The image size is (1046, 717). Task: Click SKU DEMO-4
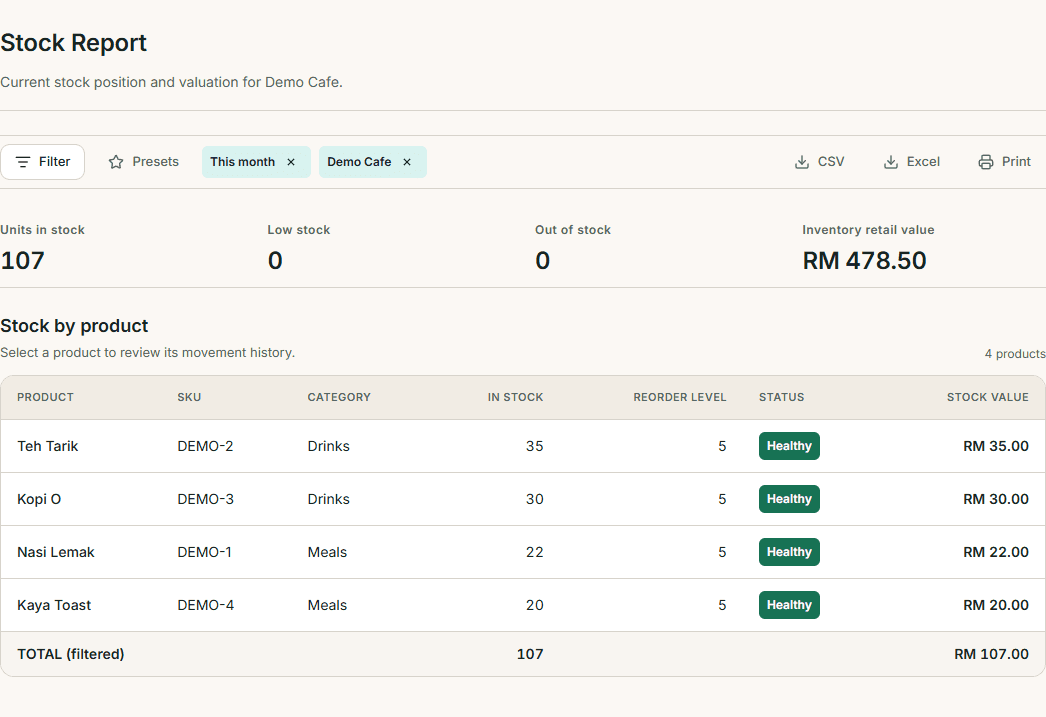click(205, 606)
